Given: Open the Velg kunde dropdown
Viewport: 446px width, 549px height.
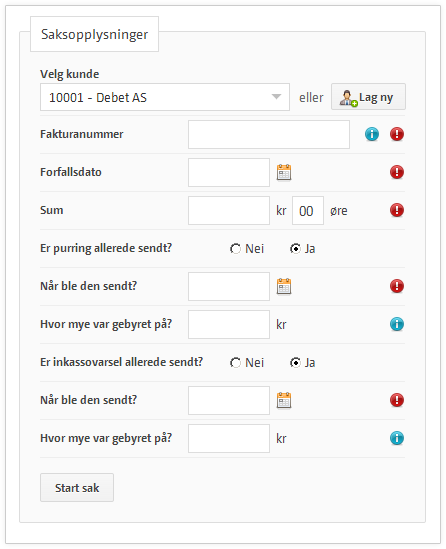Looking at the screenshot, I should (165, 97).
